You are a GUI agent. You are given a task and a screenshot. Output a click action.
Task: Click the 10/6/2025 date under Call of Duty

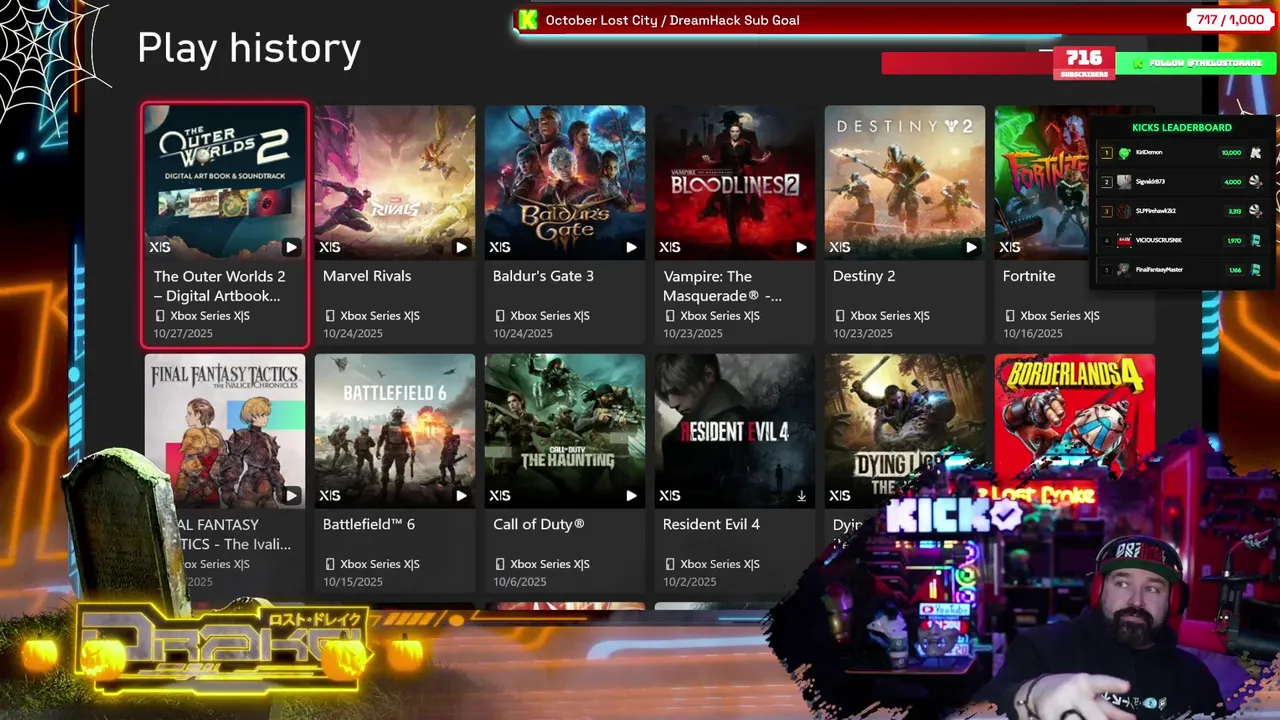pos(519,581)
